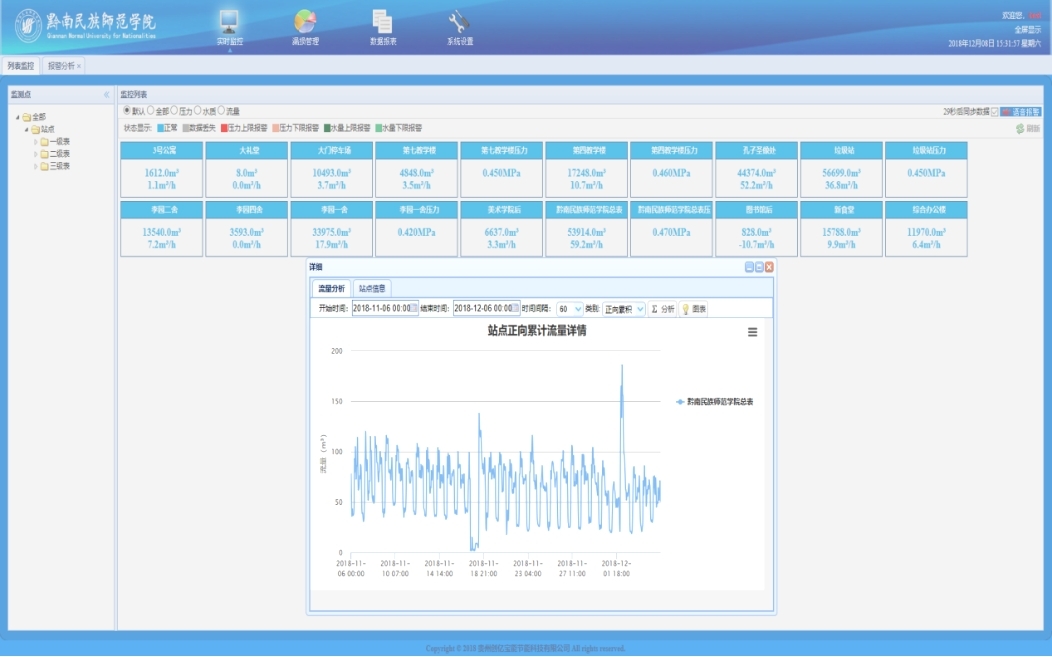Click the 李园一舍压力 card showing 0.420MPa
The width and height of the screenshot is (1052, 657).
(x=417, y=228)
